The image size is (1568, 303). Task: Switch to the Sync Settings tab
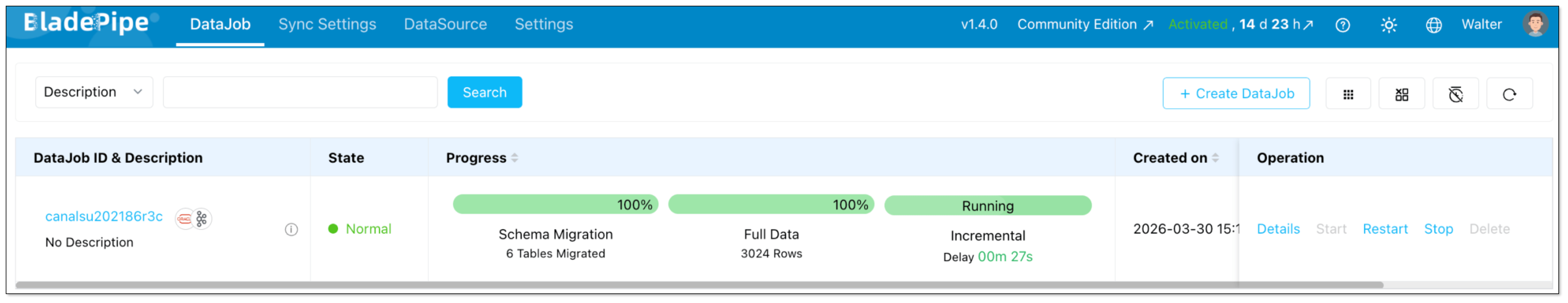click(327, 24)
